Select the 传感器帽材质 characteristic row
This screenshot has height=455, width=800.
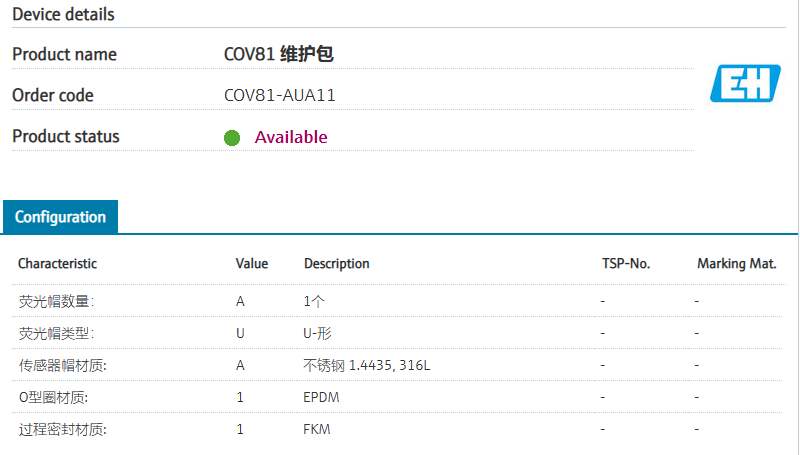tap(63, 365)
